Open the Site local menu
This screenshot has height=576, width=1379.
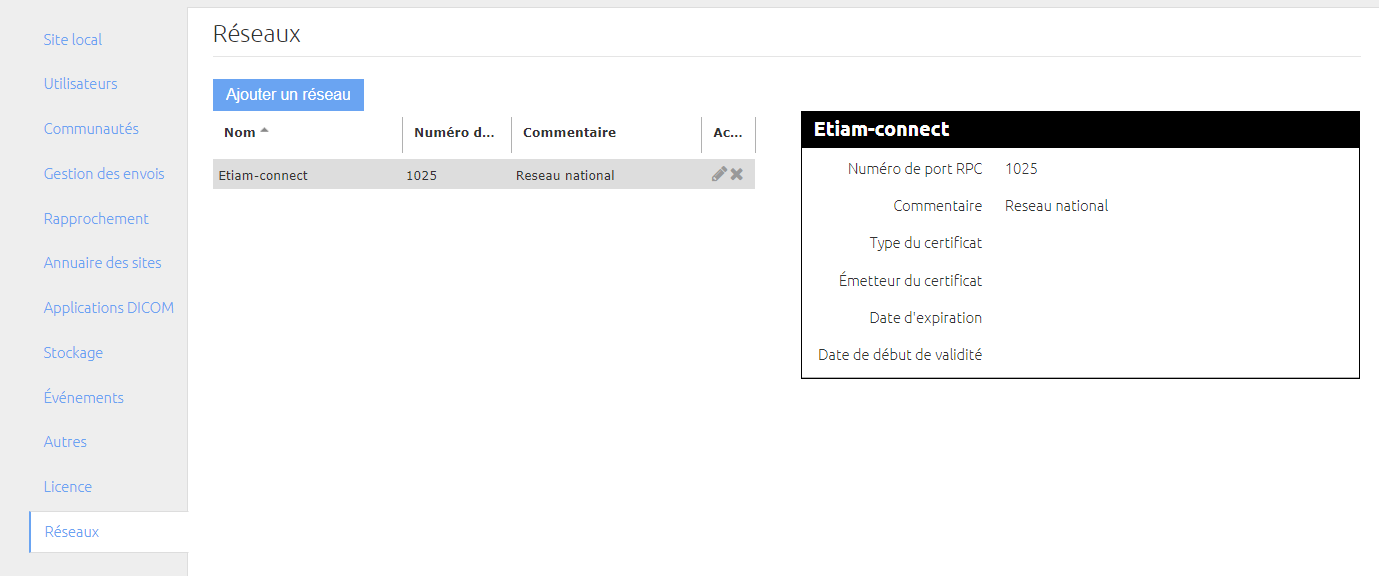(x=73, y=40)
